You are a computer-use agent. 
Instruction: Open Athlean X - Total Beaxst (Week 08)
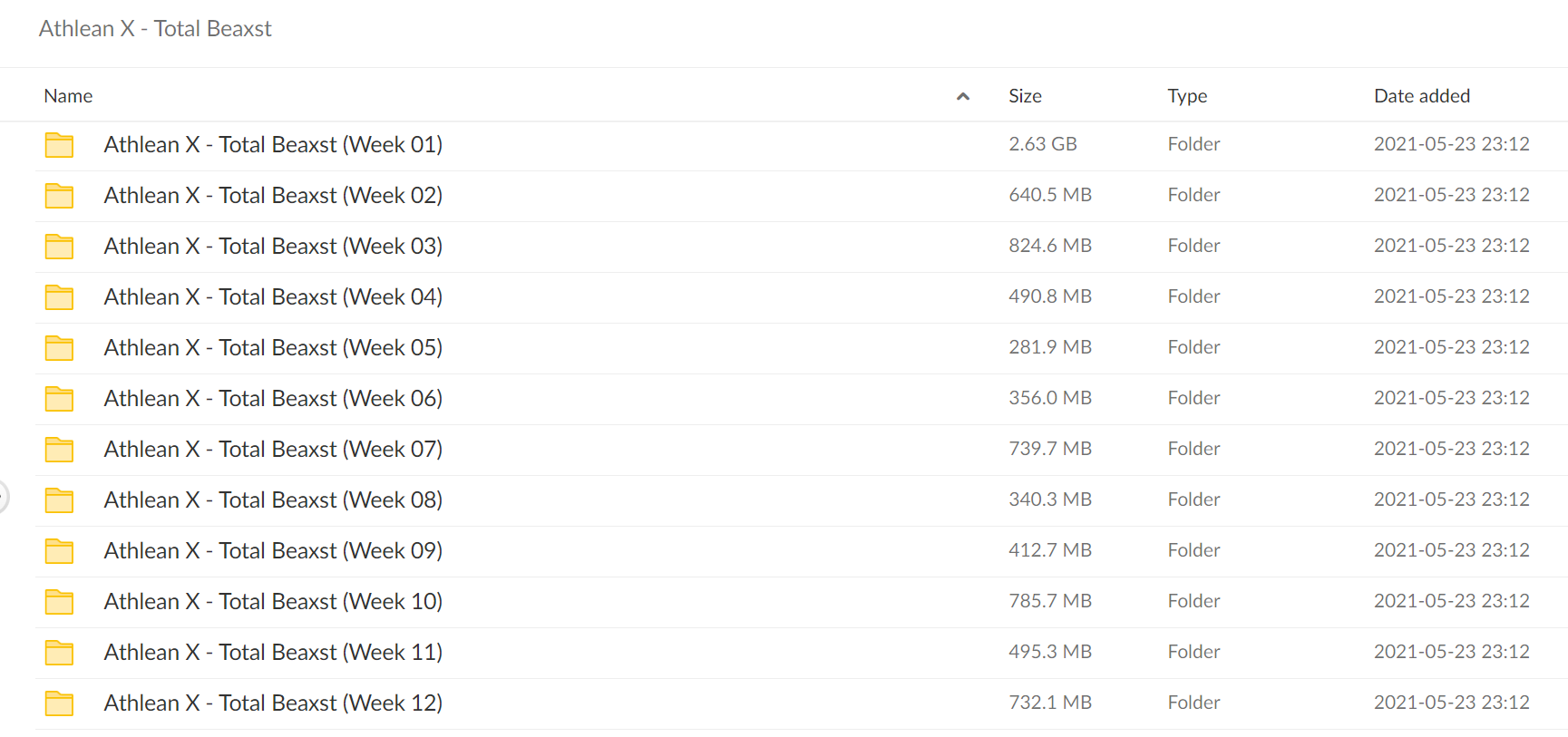click(x=273, y=500)
